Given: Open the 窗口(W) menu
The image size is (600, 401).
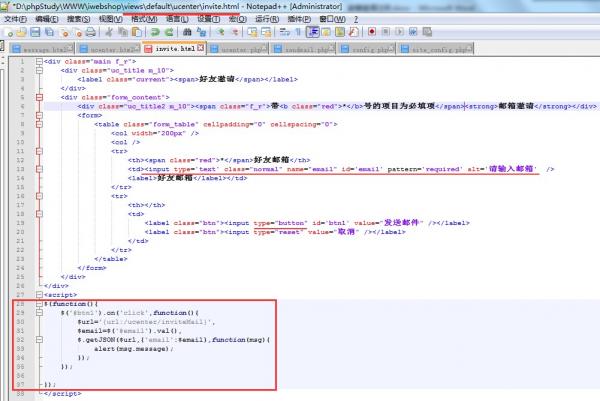Looking at the screenshot, I should click(x=332, y=19).
